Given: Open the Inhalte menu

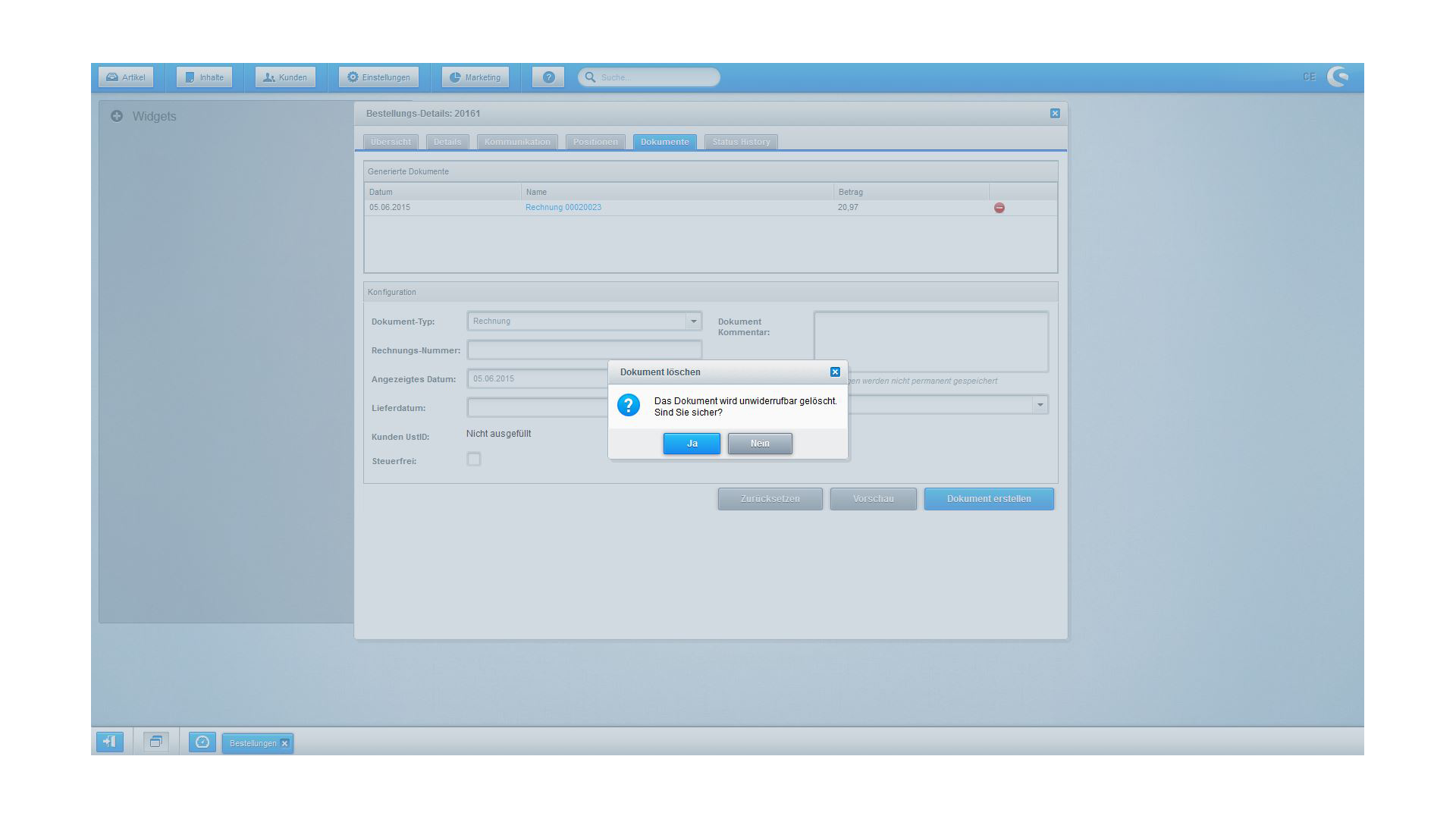Looking at the screenshot, I should tap(205, 77).
